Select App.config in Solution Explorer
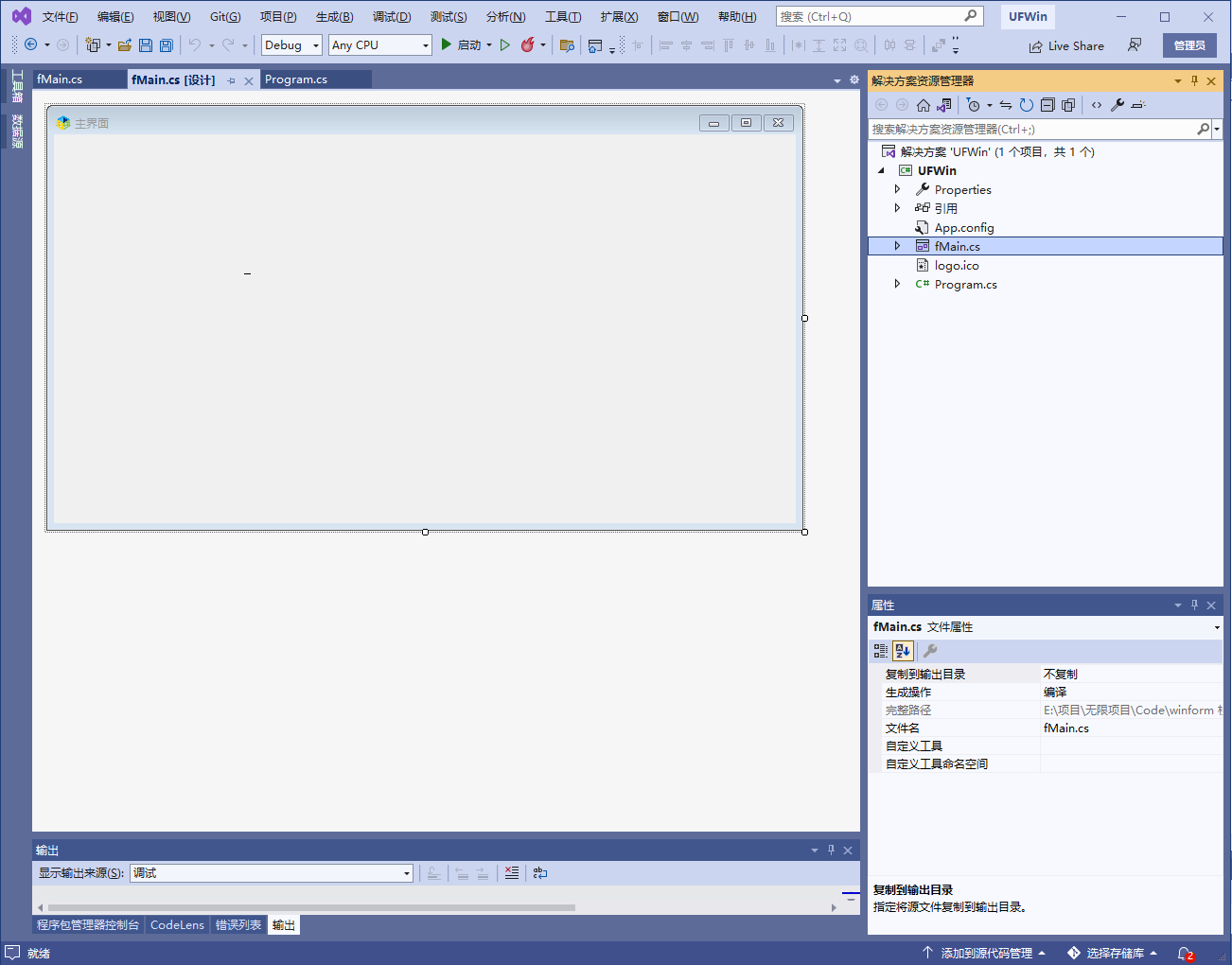1232x965 pixels. click(964, 228)
